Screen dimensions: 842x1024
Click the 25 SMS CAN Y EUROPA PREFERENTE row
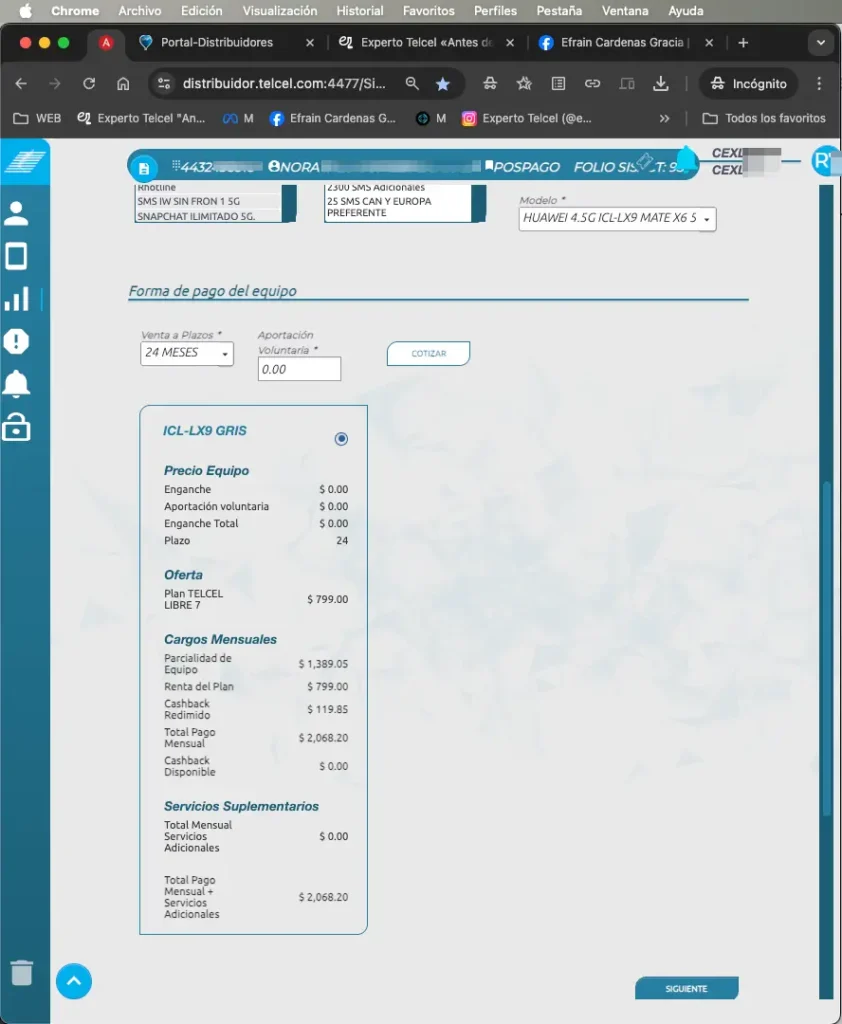click(398, 207)
